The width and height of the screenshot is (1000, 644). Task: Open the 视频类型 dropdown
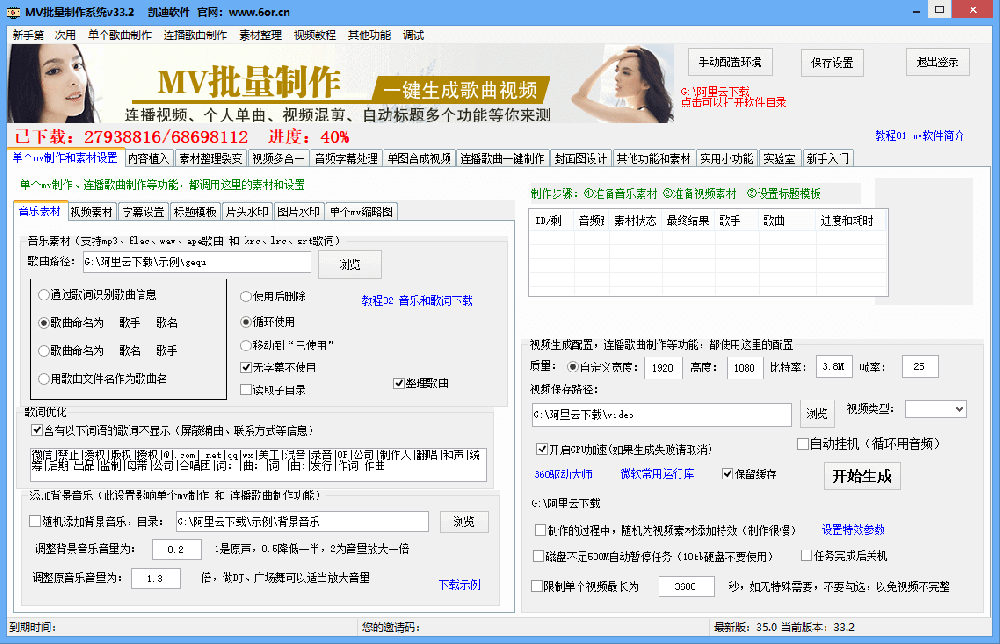pyautogui.click(x=936, y=409)
